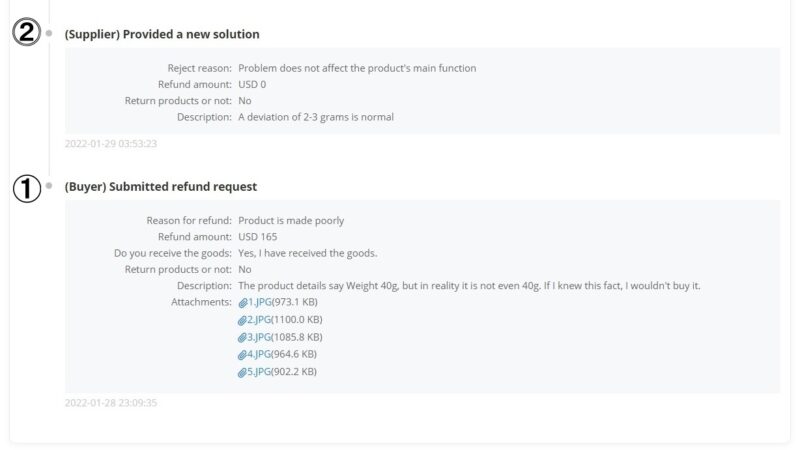Click the timestamp 2022-01-29 03:53:23
This screenshot has width=800, height=450.
coord(111,144)
